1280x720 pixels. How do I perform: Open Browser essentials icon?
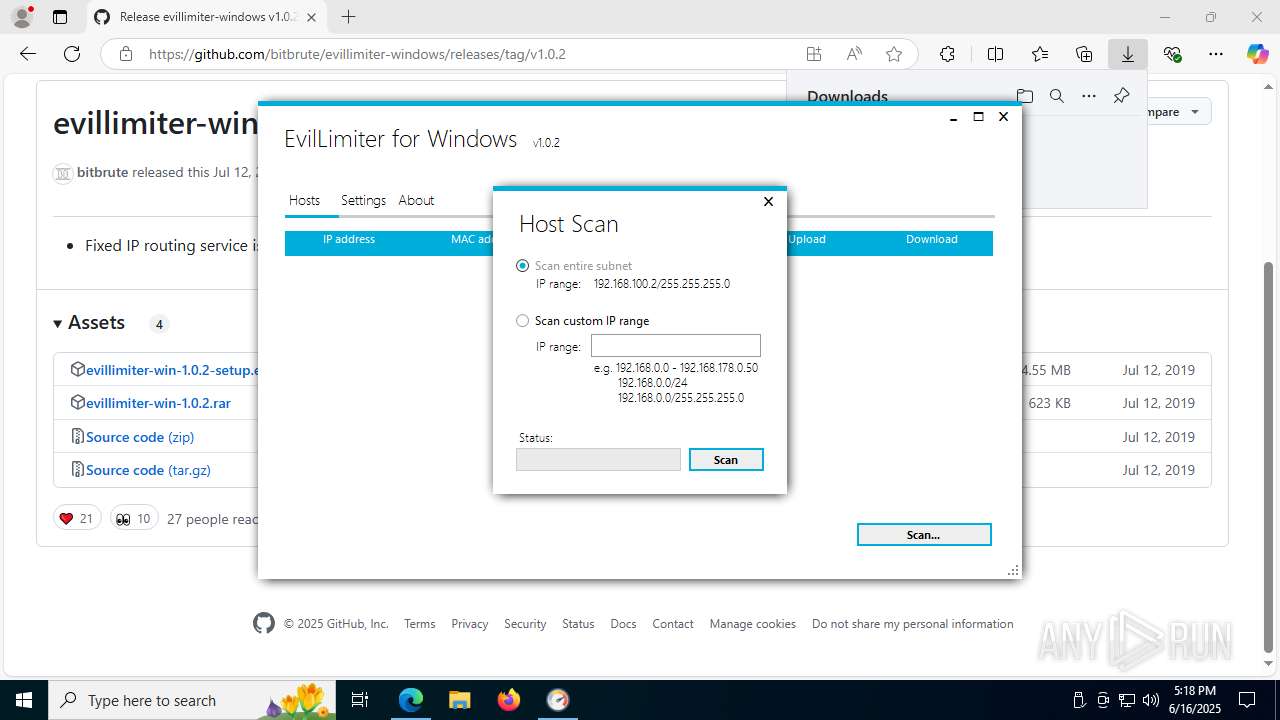(1172, 54)
